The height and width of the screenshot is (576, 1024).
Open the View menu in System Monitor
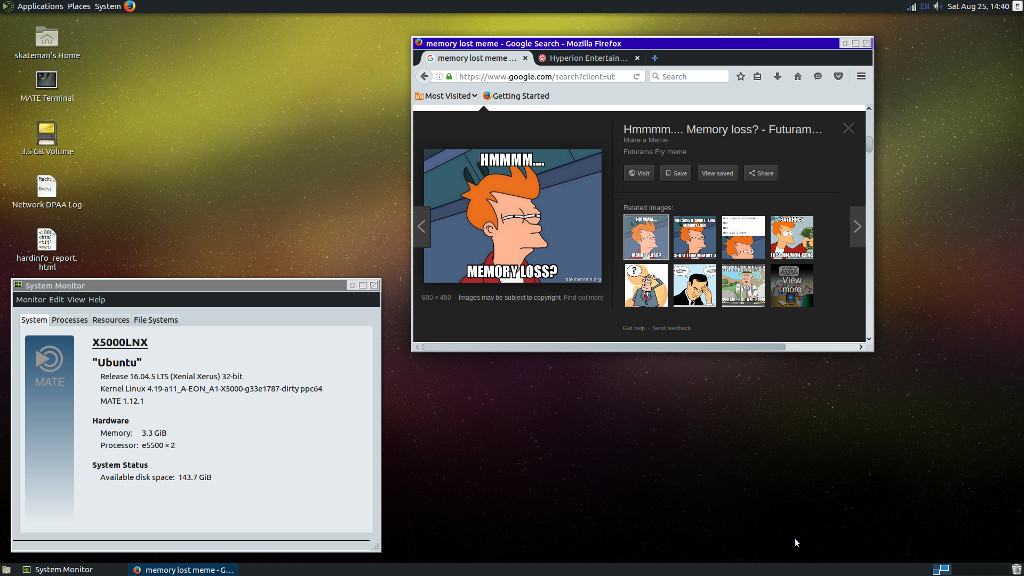[x=76, y=300]
